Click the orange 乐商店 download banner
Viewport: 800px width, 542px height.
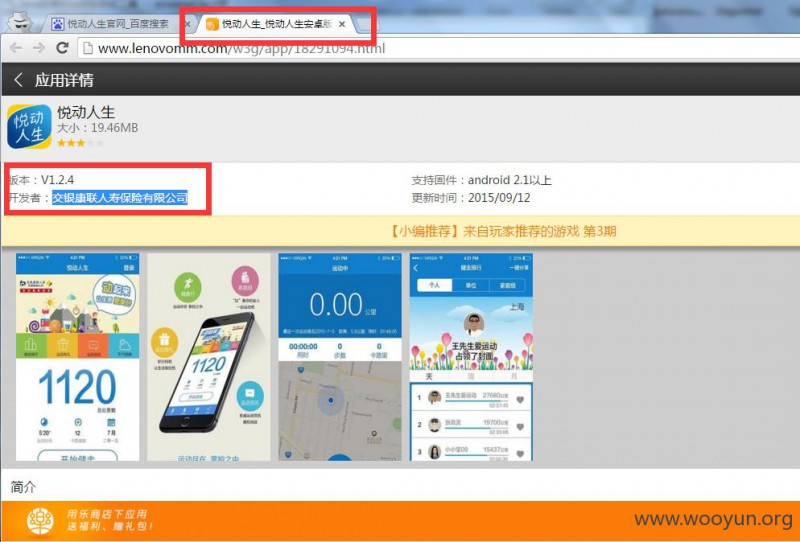(400, 521)
